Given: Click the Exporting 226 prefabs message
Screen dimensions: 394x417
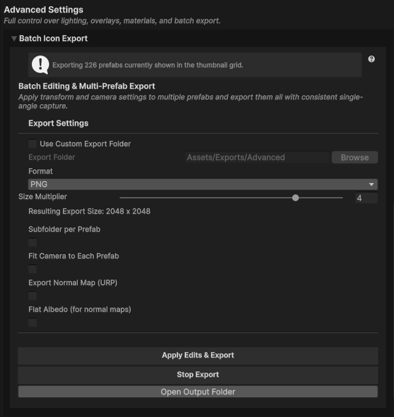Looking at the screenshot, I should [x=148, y=65].
